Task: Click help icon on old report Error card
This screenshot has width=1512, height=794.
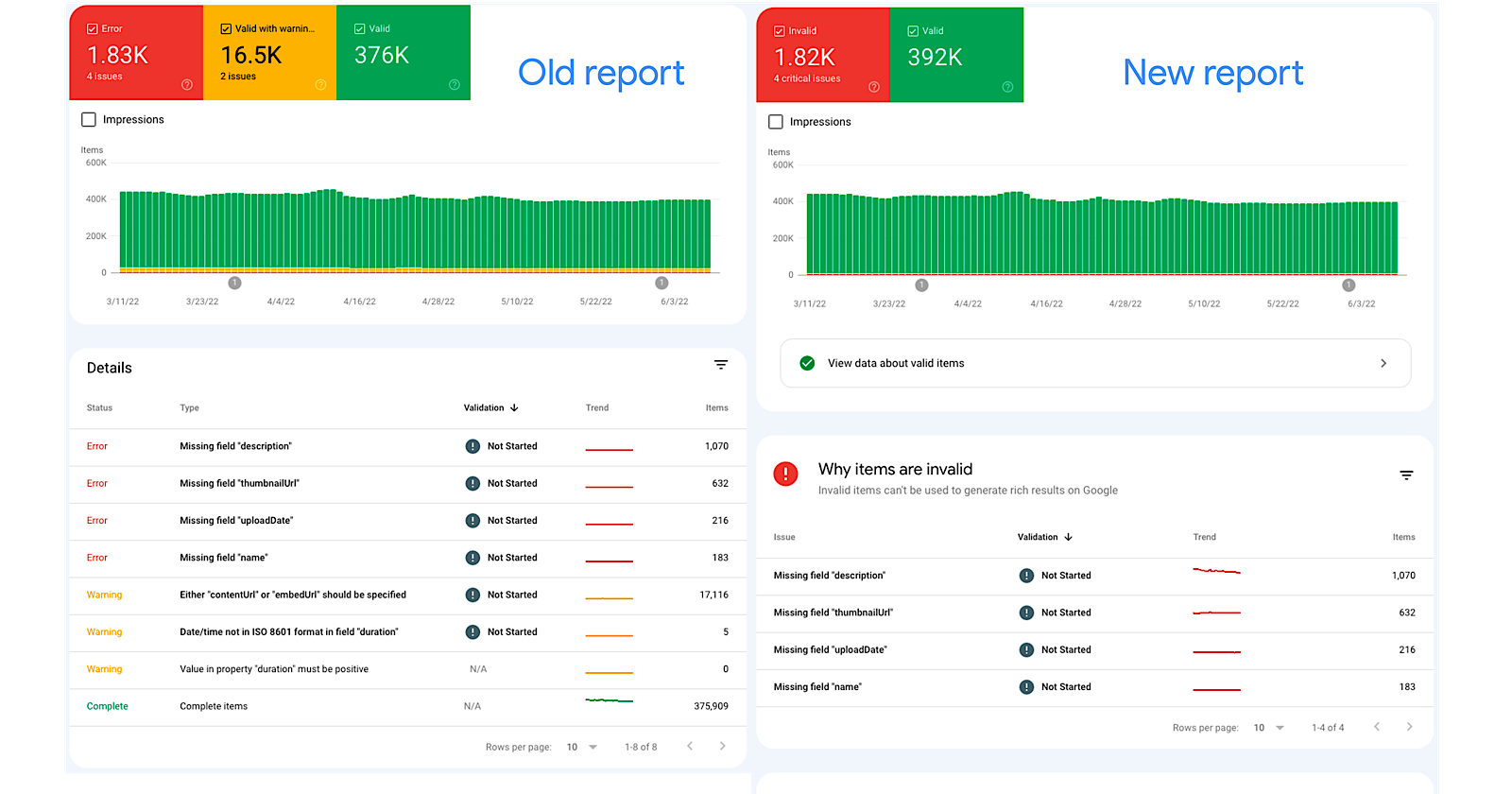Action: [187, 85]
